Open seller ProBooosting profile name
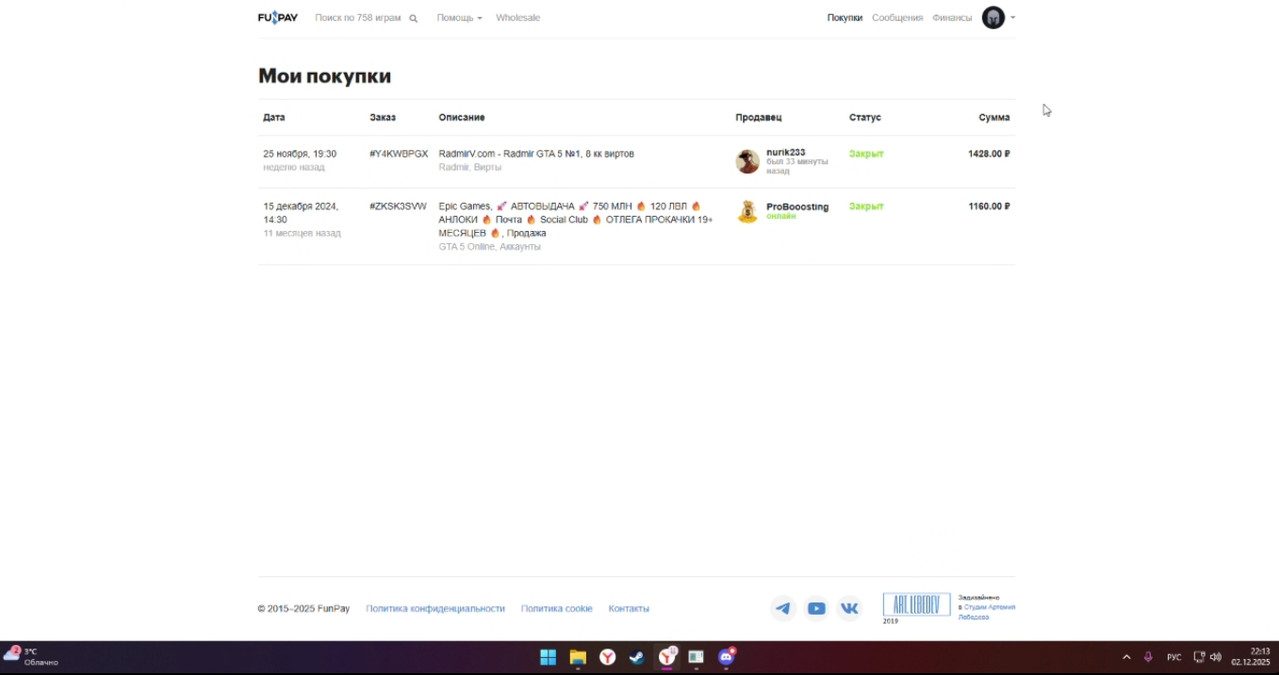The height and width of the screenshot is (675, 1279). pos(797,206)
